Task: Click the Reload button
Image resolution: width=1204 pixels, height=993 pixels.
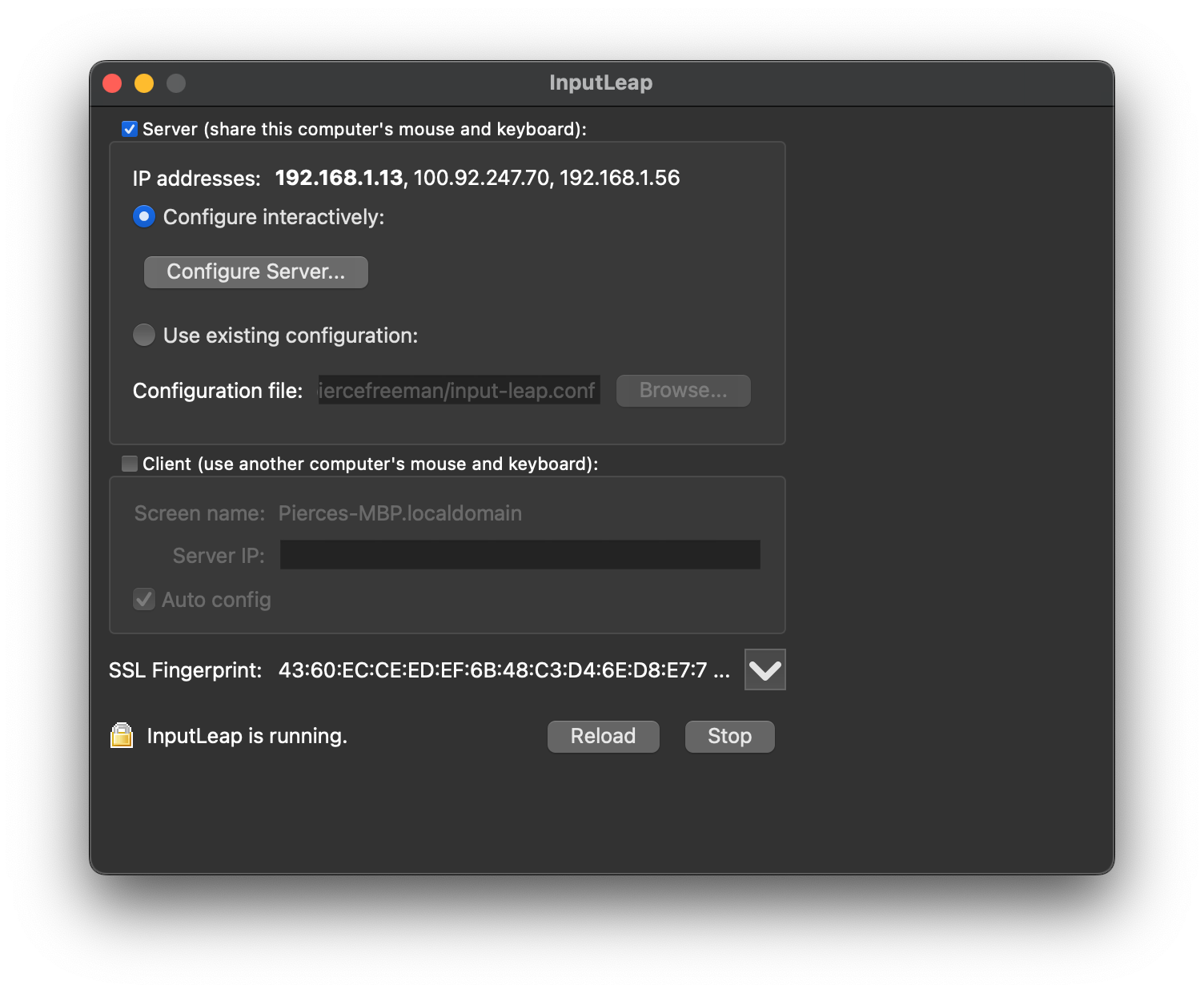Action: (x=604, y=737)
